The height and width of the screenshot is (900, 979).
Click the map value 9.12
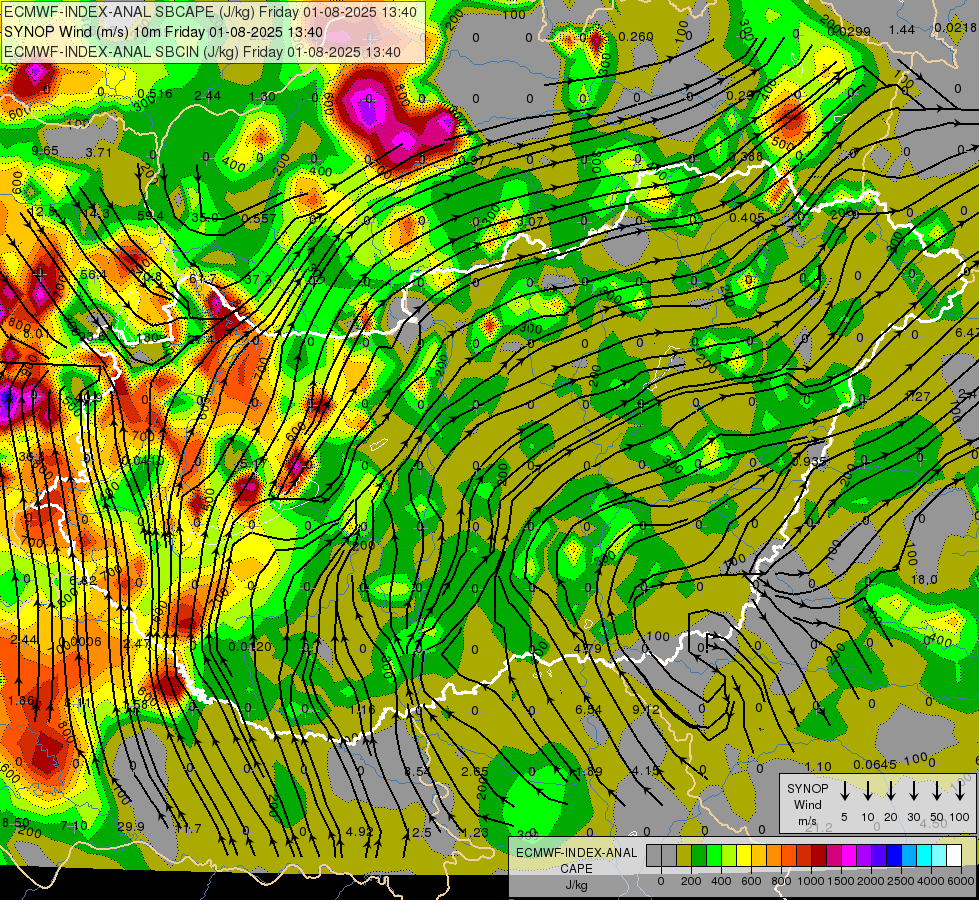click(x=646, y=709)
